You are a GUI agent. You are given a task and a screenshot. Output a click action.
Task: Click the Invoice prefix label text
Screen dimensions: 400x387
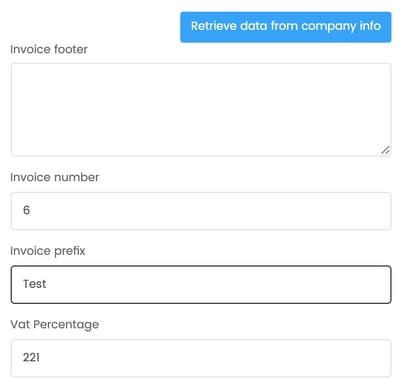pos(48,251)
